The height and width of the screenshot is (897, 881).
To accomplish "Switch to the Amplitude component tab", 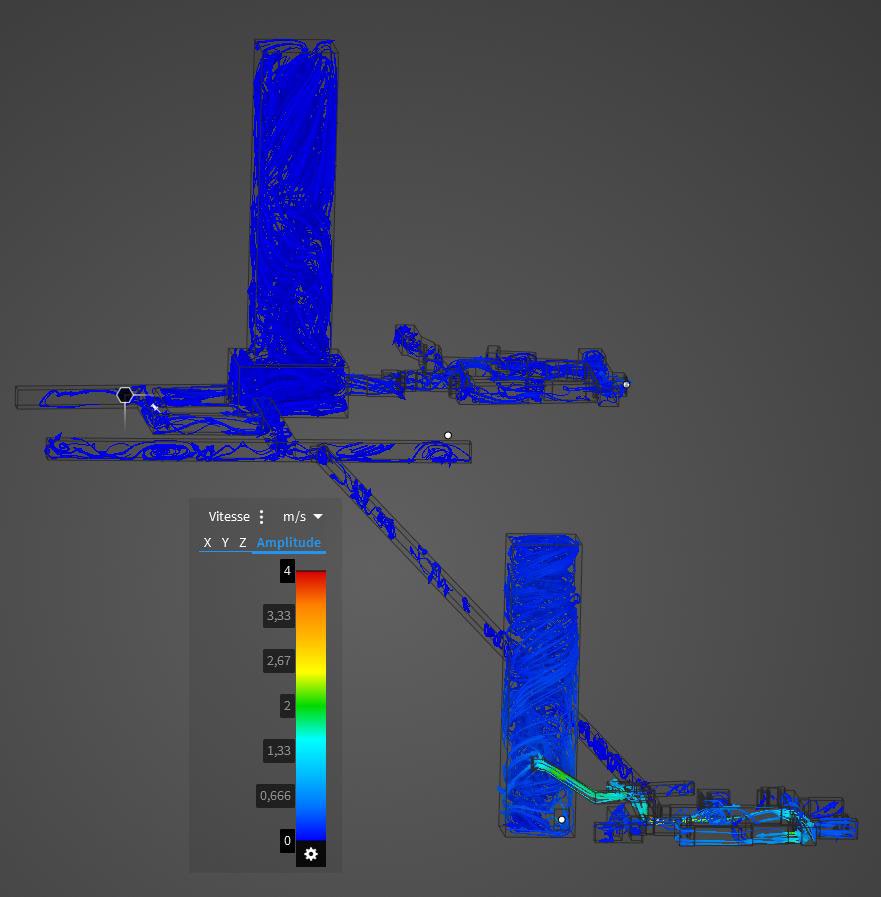I will coord(288,543).
